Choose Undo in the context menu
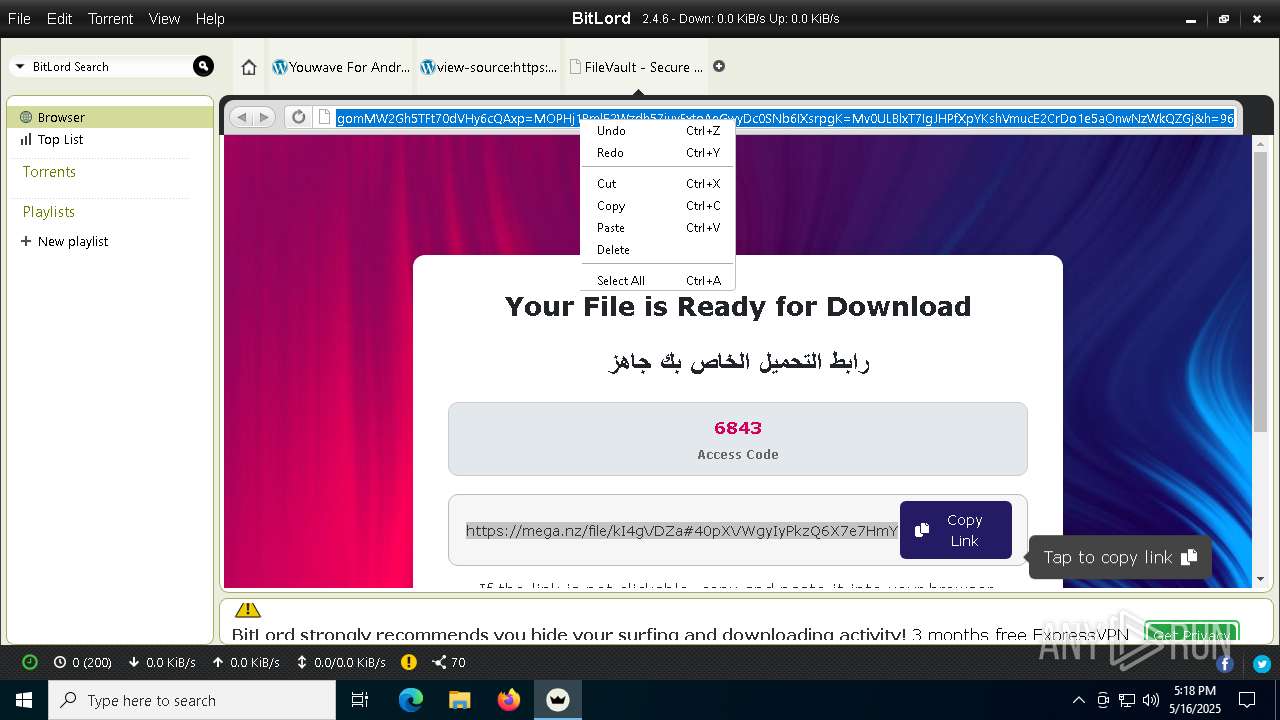Image resolution: width=1280 pixels, height=720 pixels. [x=658, y=131]
